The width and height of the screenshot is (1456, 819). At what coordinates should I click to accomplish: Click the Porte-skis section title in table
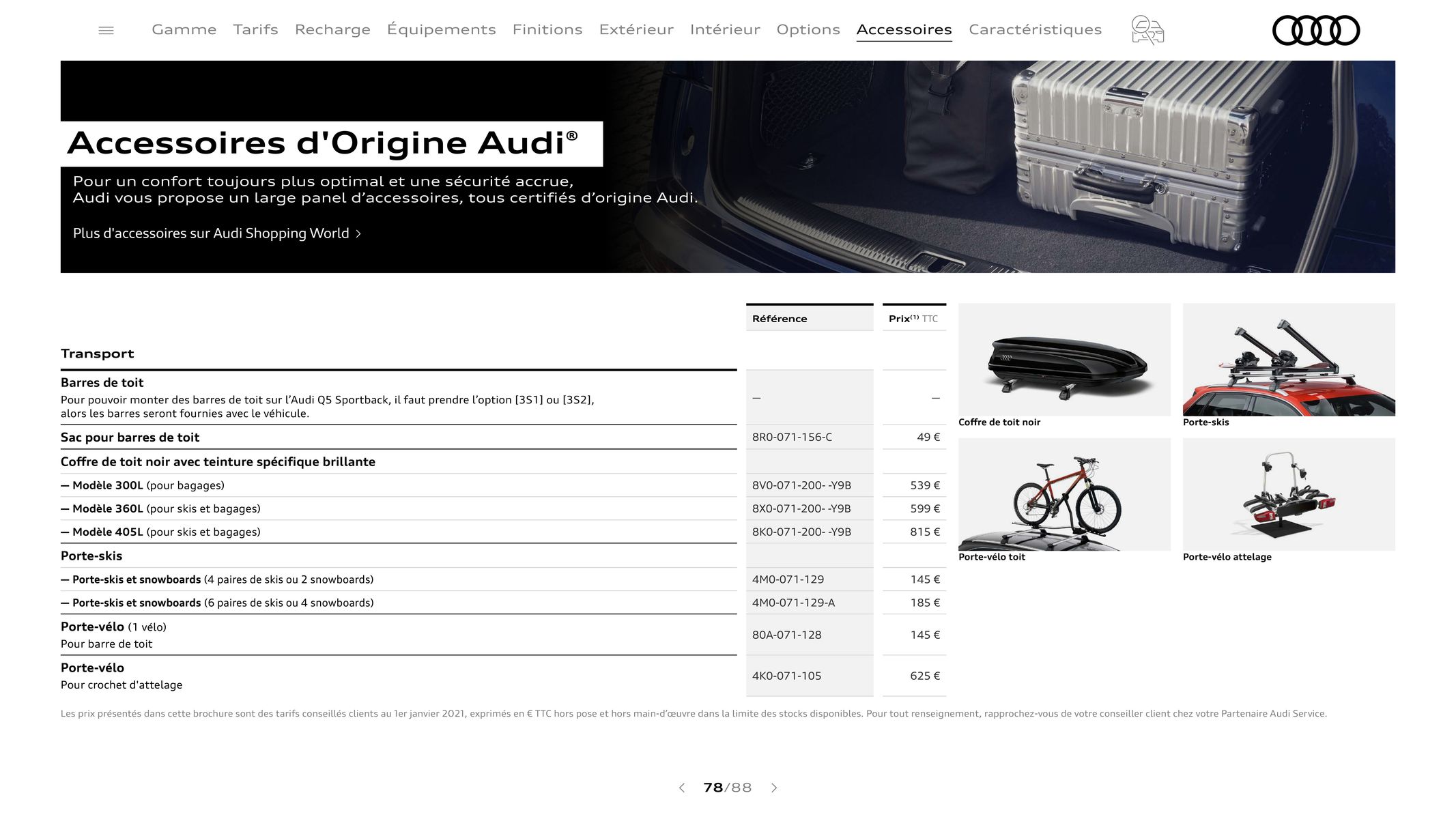[91, 556]
